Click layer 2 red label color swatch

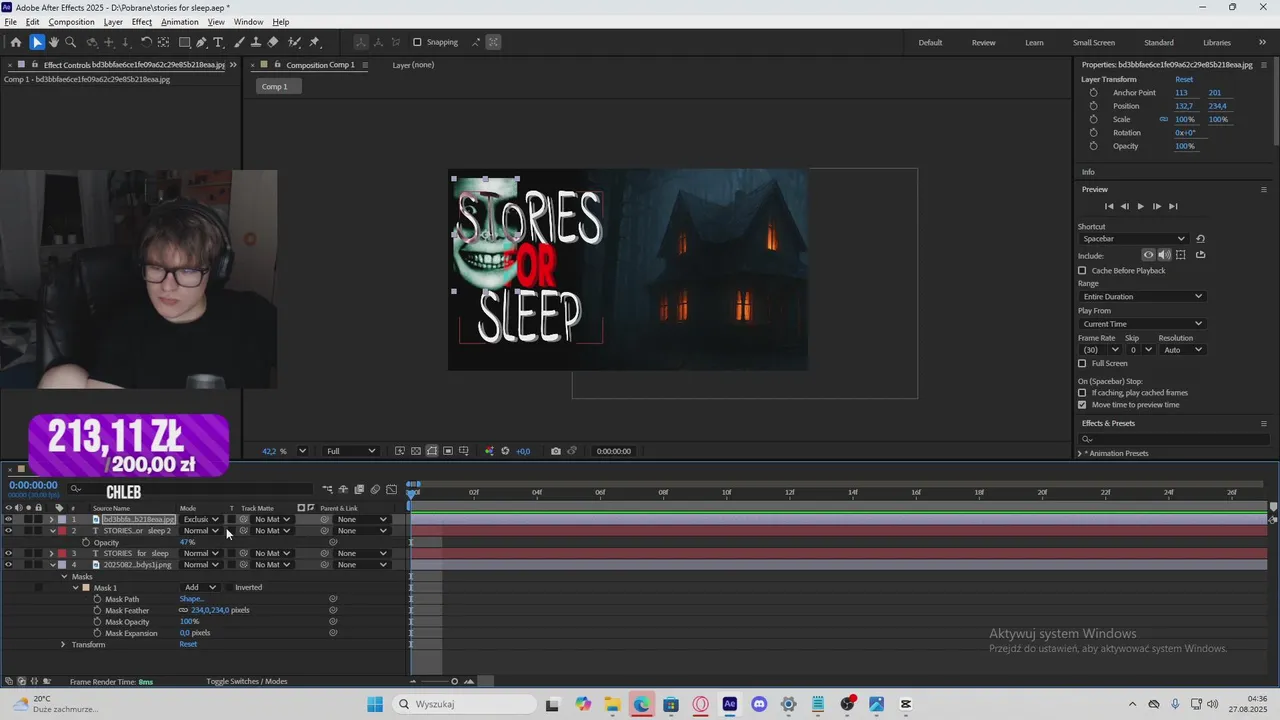(62, 531)
